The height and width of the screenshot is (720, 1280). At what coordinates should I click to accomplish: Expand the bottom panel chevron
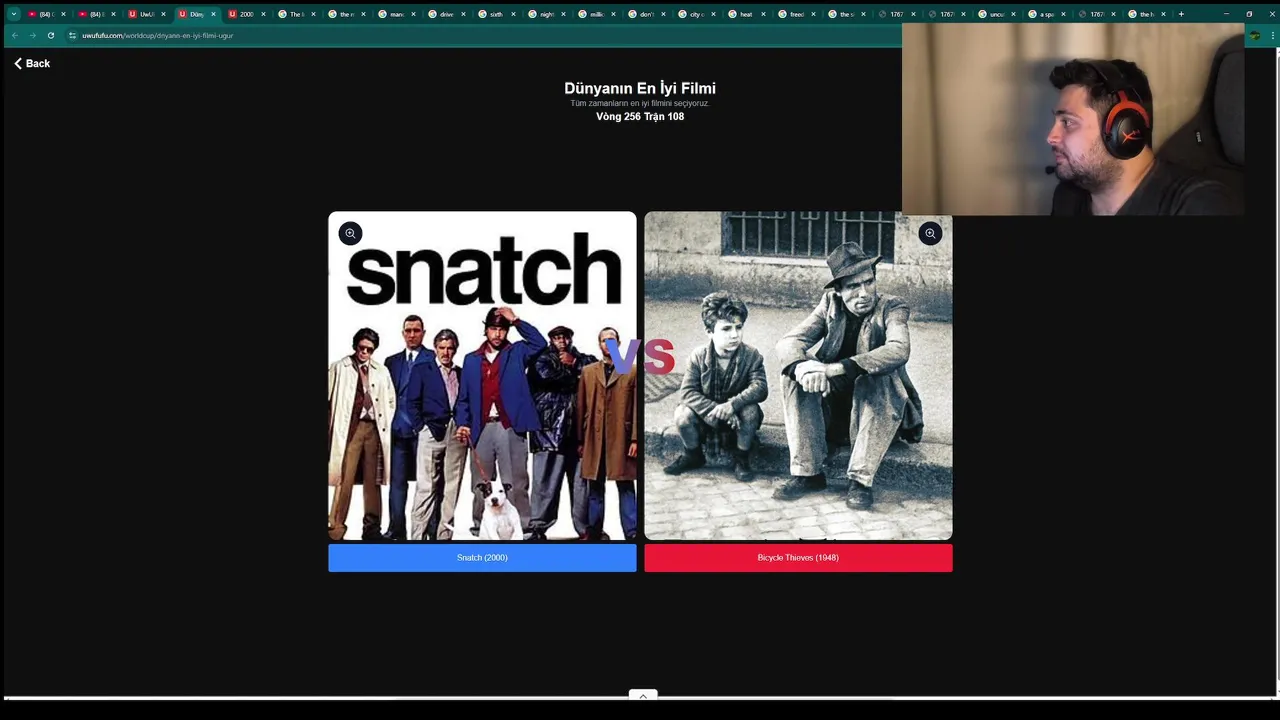[643, 695]
